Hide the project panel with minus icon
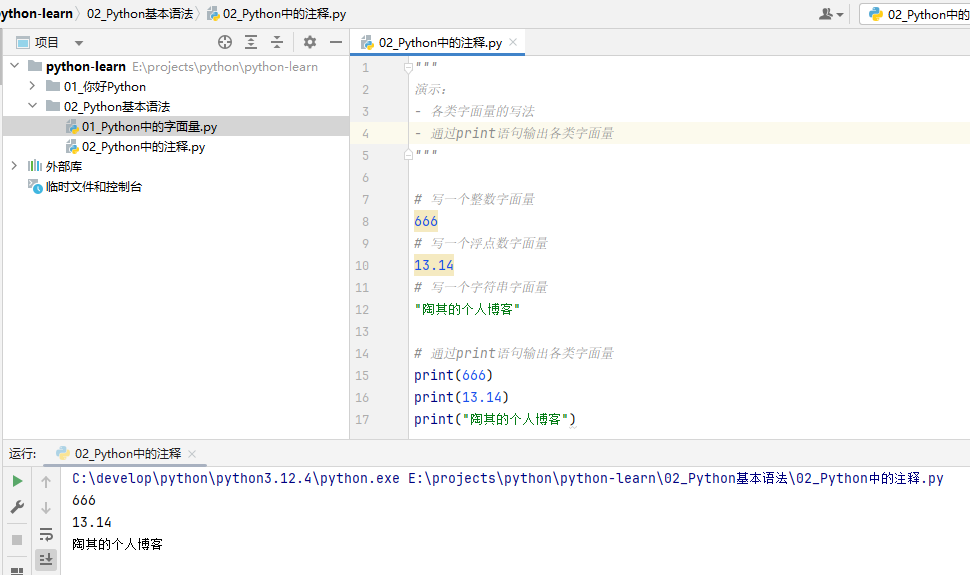Image resolution: width=970 pixels, height=575 pixels. [336, 42]
